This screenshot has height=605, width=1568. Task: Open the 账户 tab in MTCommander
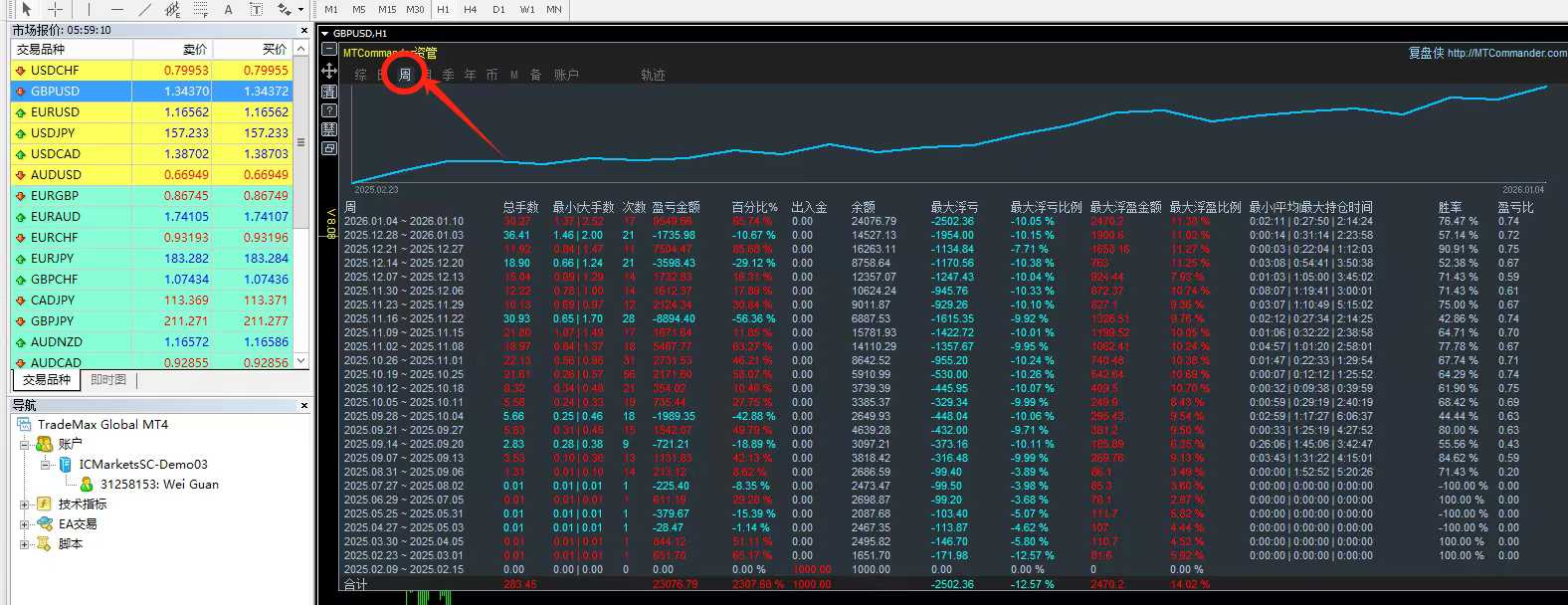click(x=566, y=75)
